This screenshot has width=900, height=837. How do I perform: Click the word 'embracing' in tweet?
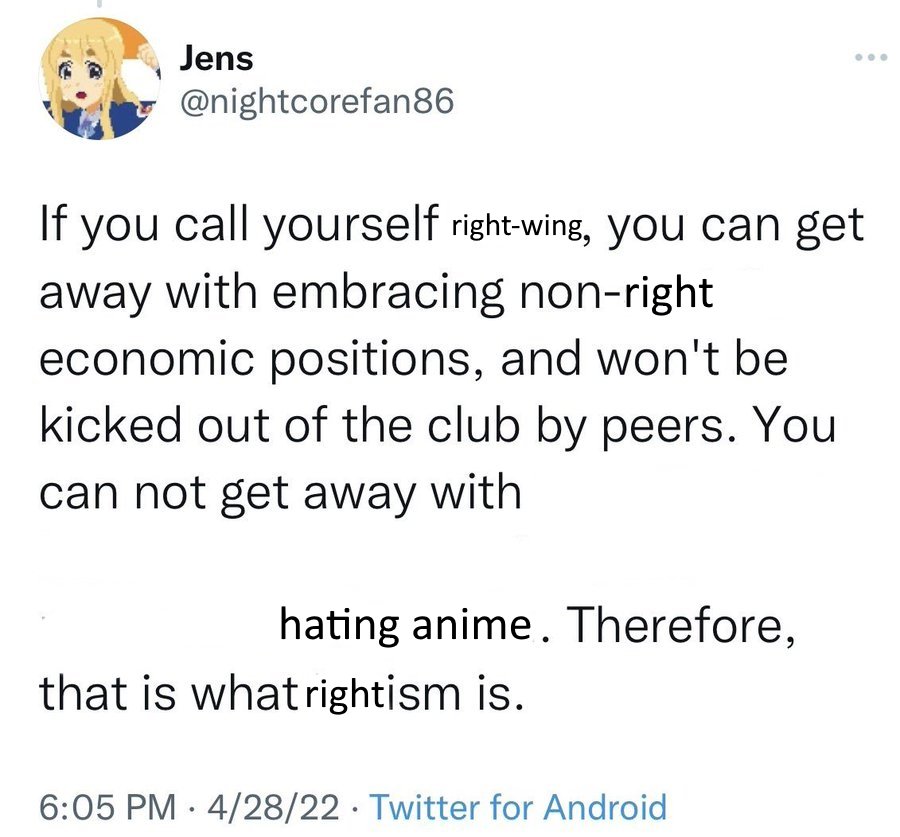pyautogui.click(x=388, y=294)
